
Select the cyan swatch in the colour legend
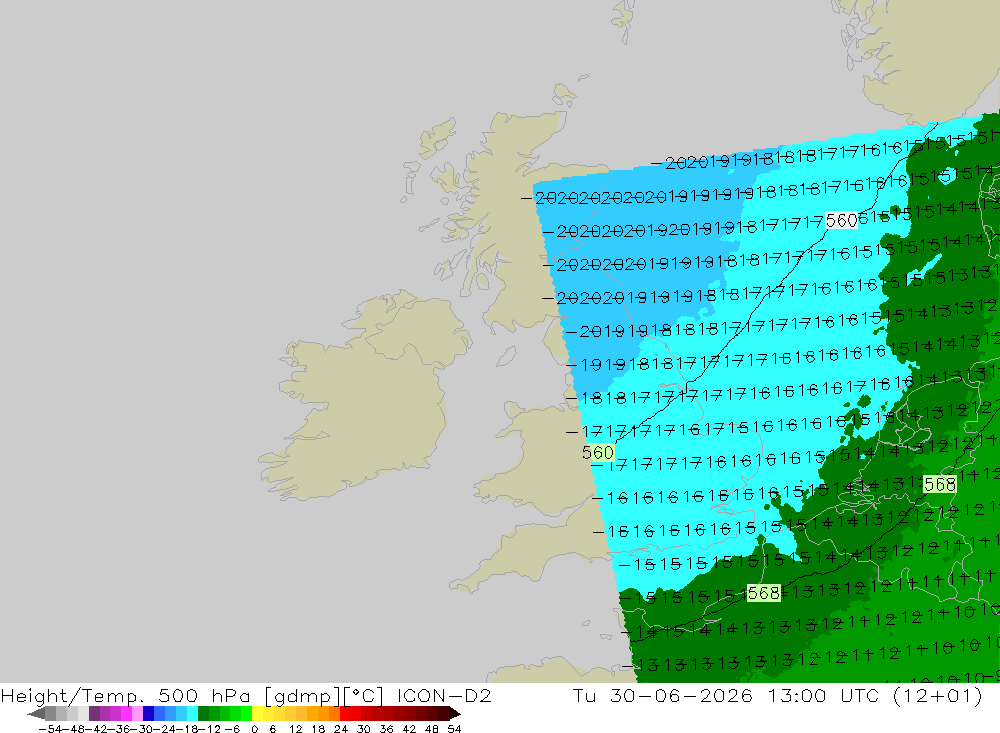pos(192,714)
